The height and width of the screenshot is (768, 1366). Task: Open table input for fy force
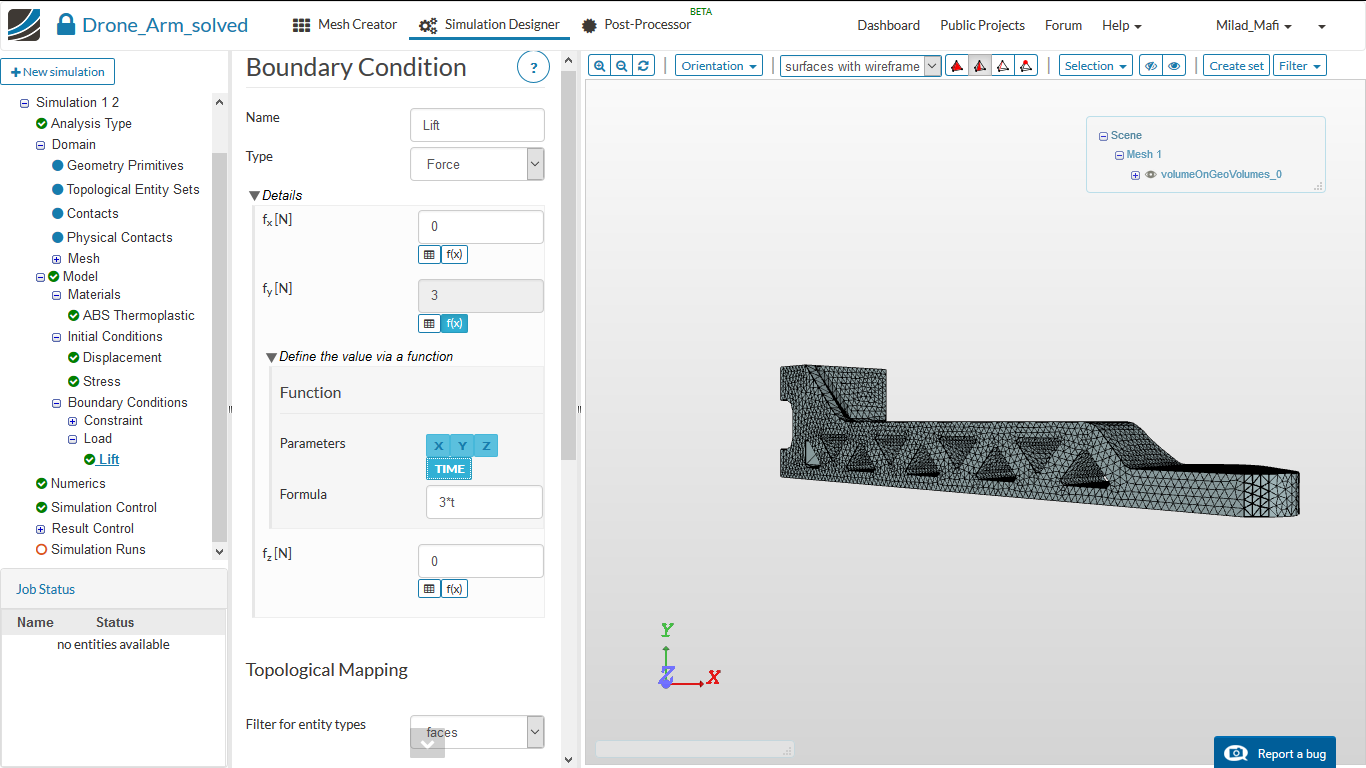click(x=429, y=323)
